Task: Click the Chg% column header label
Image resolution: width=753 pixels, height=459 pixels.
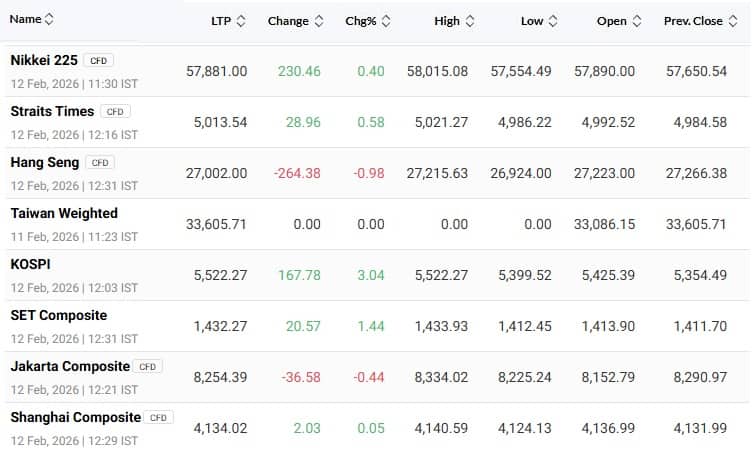Action: pos(361,21)
